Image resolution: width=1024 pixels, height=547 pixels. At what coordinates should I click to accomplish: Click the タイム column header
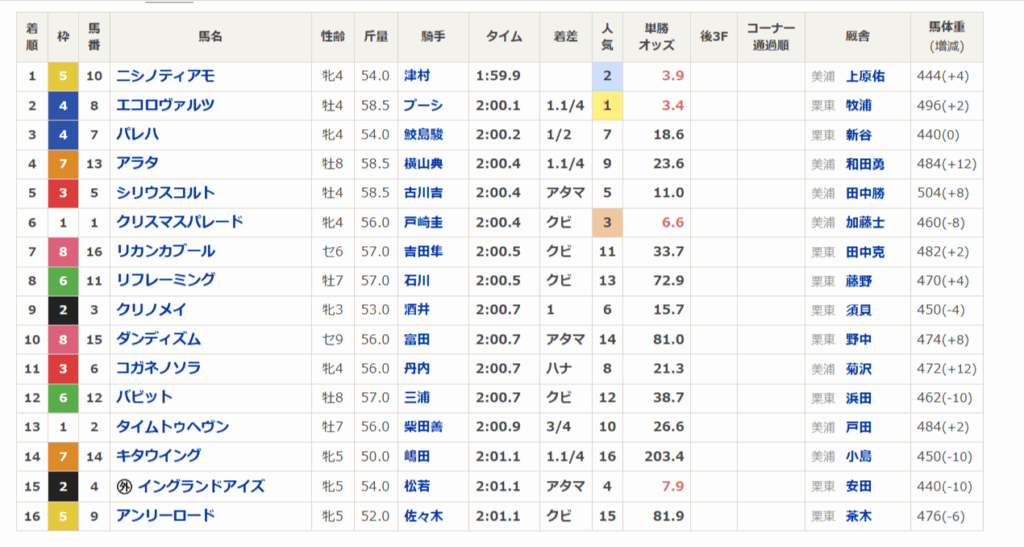pos(504,37)
